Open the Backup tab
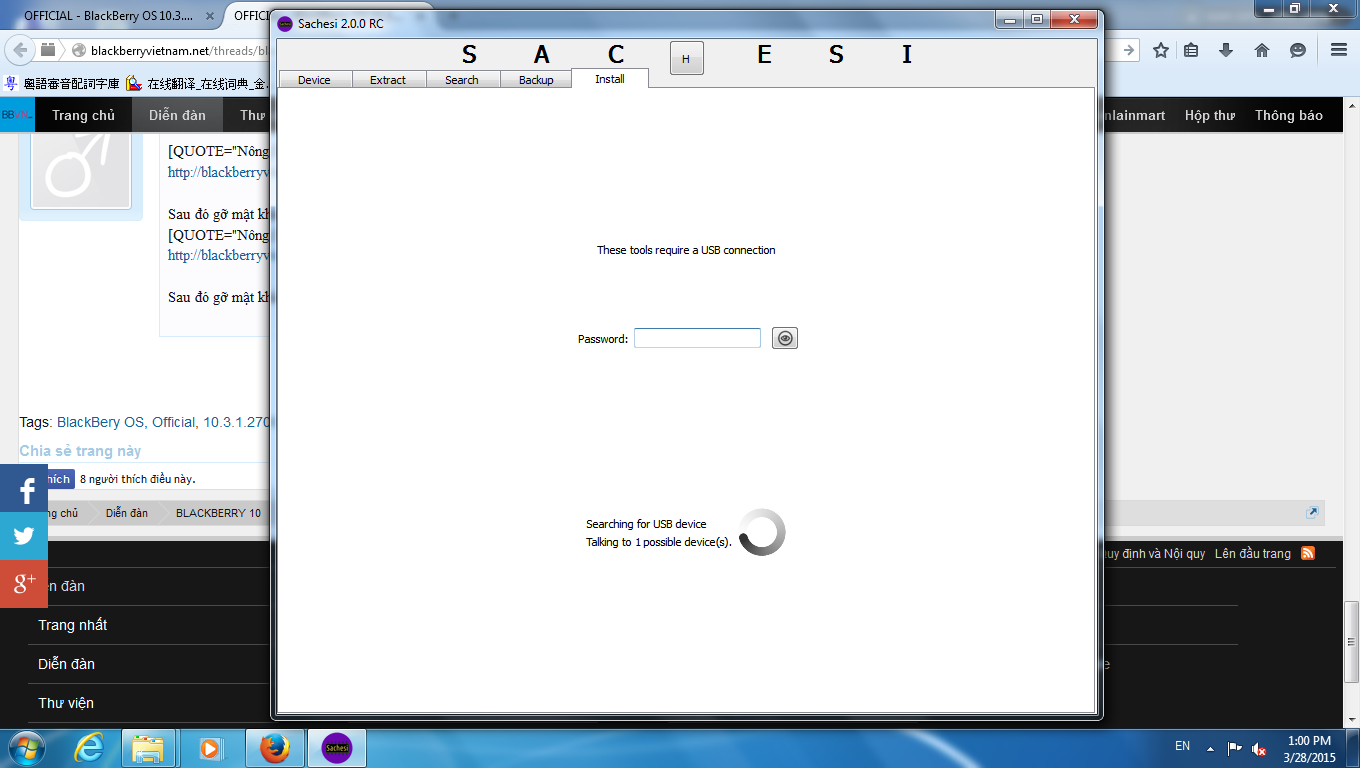 pyautogui.click(x=536, y=80)
